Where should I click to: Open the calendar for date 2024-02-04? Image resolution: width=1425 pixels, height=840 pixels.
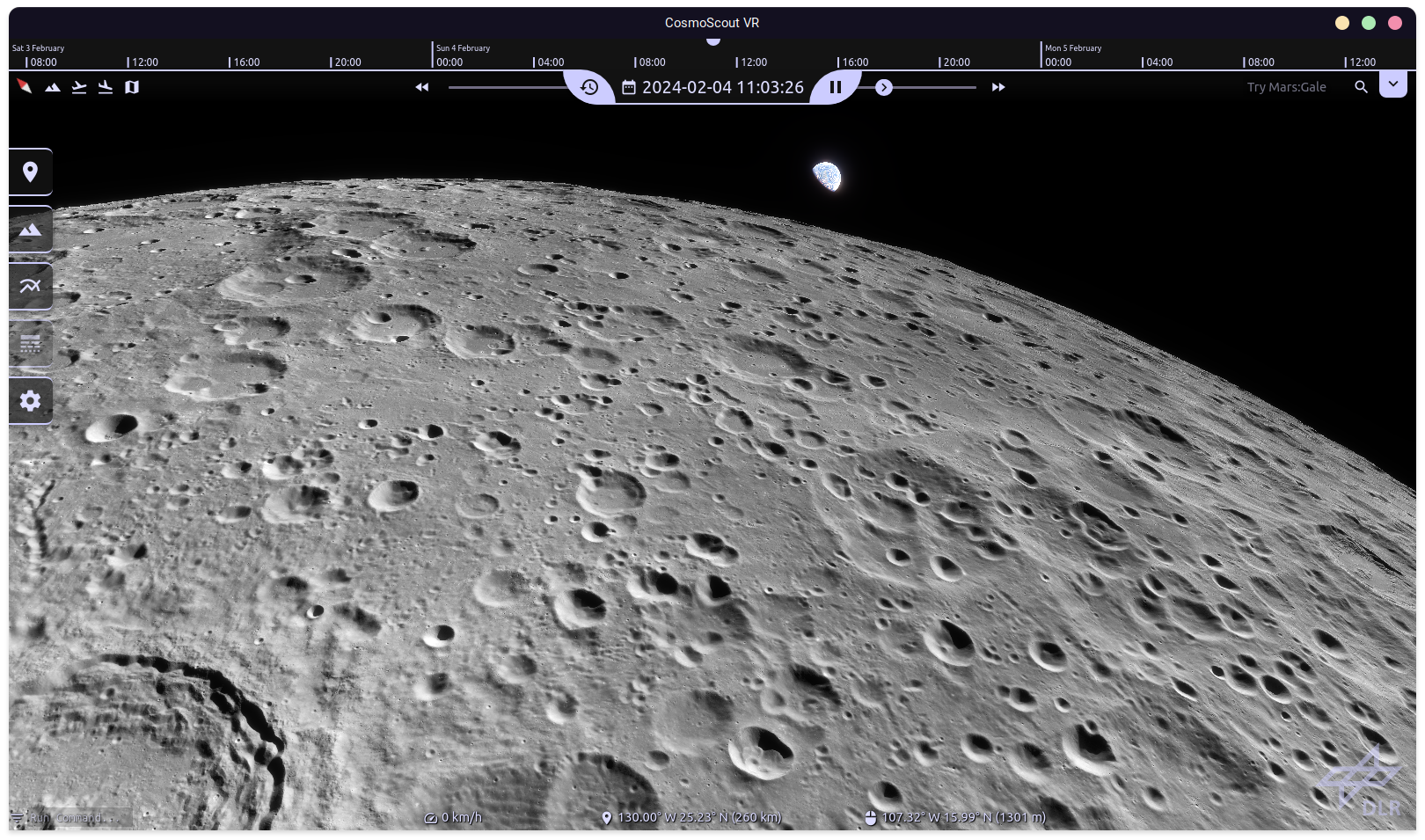coord(629,87)
